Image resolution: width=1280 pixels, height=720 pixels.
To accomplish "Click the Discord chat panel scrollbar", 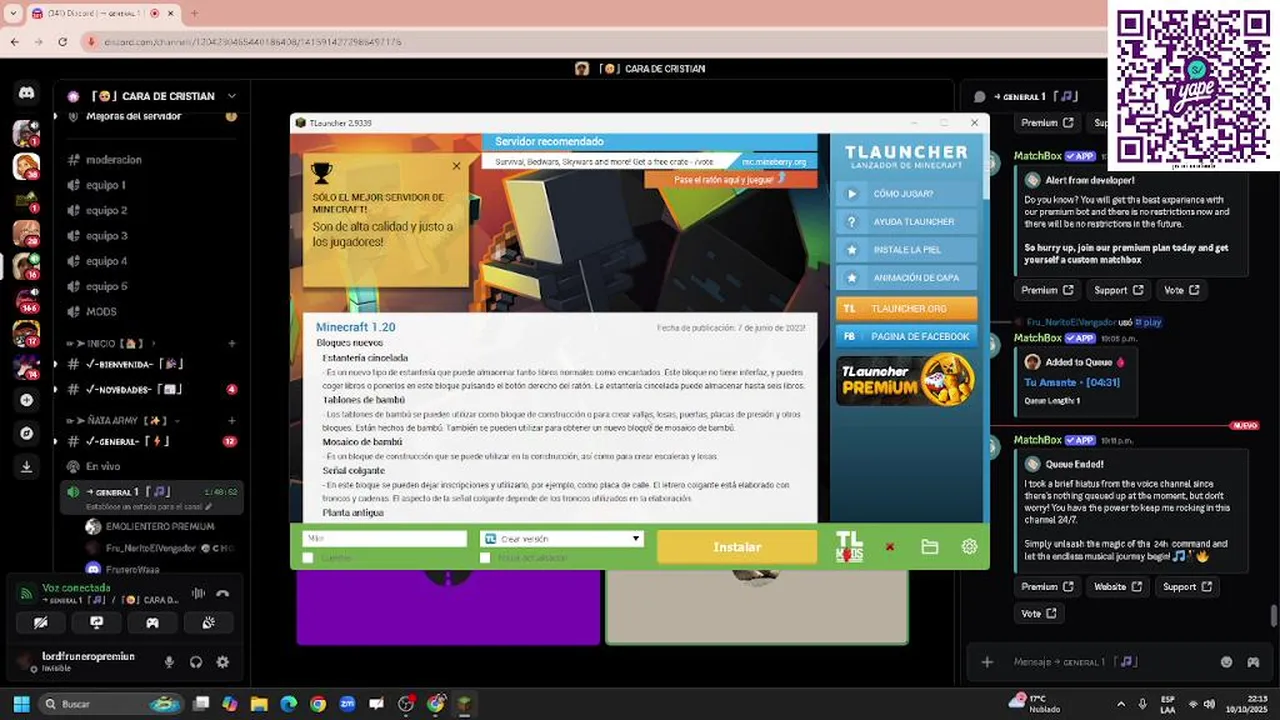I will pyautogui.click(x=1273, y=614).
